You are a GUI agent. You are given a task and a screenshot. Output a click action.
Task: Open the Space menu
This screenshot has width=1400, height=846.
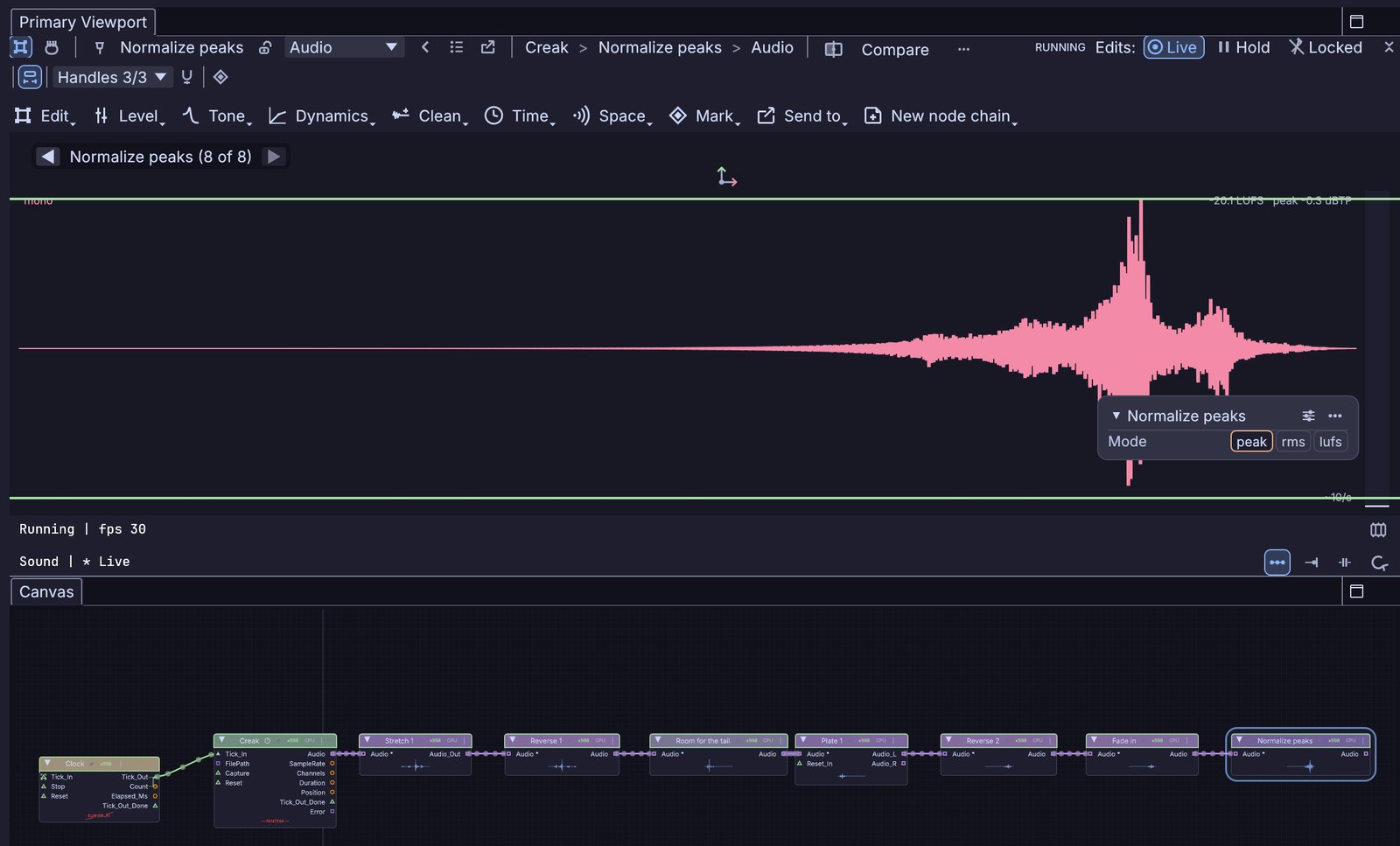[x=612, y=116]
